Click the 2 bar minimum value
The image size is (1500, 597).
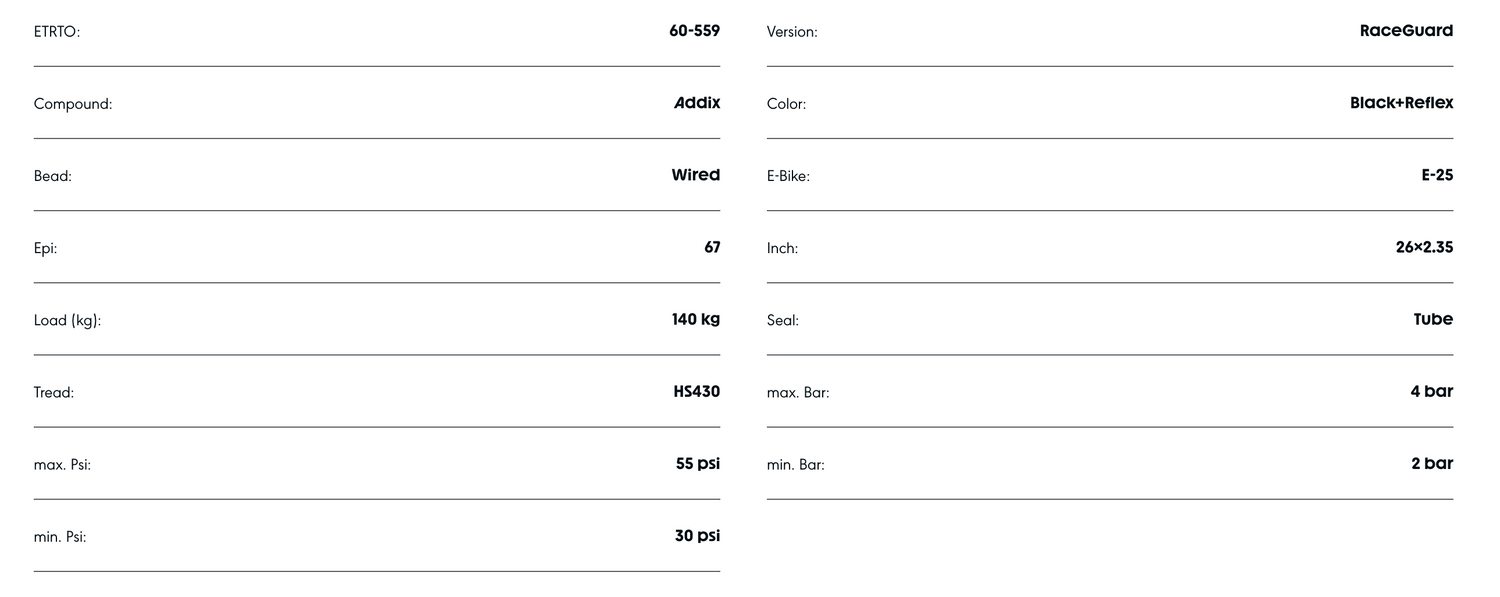coord(1432,464)
